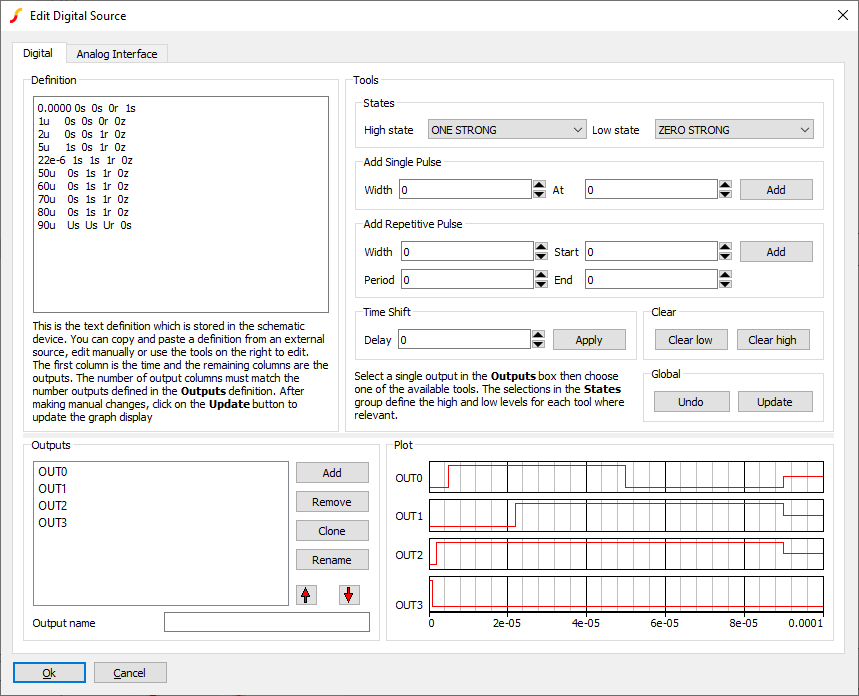The image size is (859, 696).
Task: Switch to the Analog Interface tab
Action: 117,54
